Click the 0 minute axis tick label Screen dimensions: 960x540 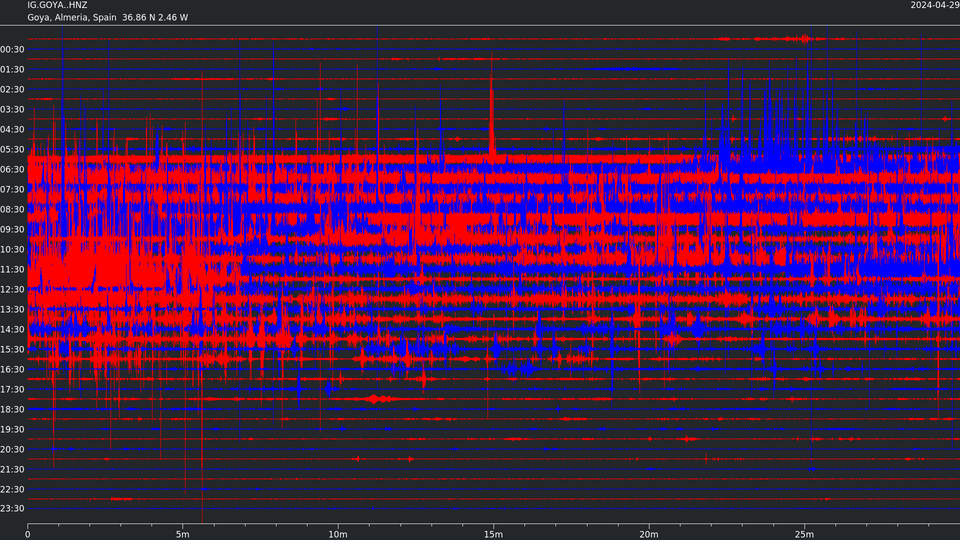click(x=28, y=534)
